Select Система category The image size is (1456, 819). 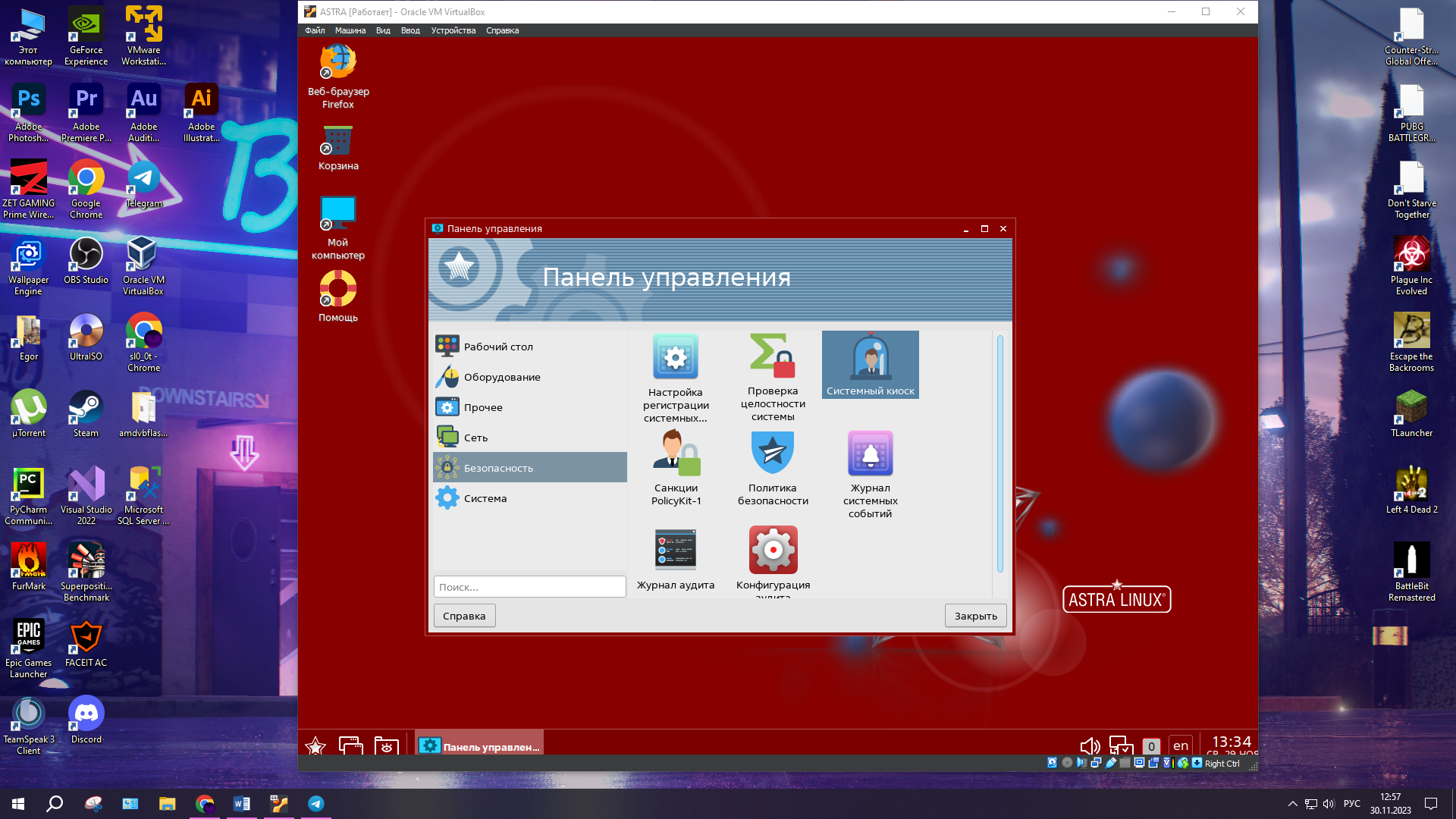[x=529, y=498]
